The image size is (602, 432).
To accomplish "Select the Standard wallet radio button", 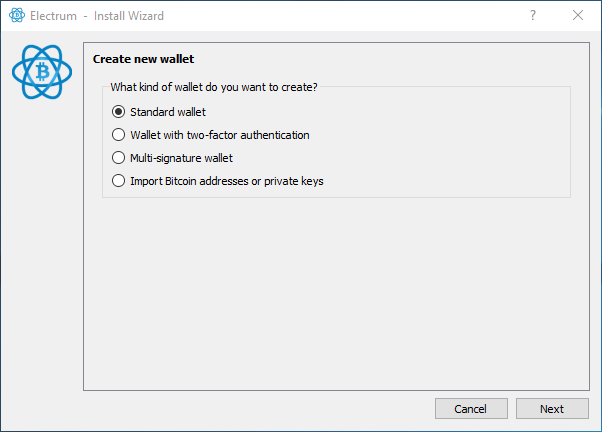I will coord(118,112).
